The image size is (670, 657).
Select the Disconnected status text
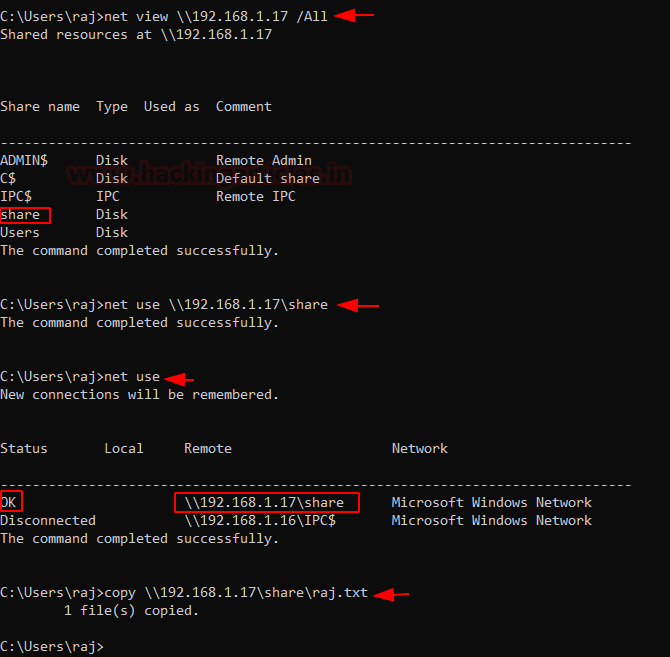coord(48,521)
